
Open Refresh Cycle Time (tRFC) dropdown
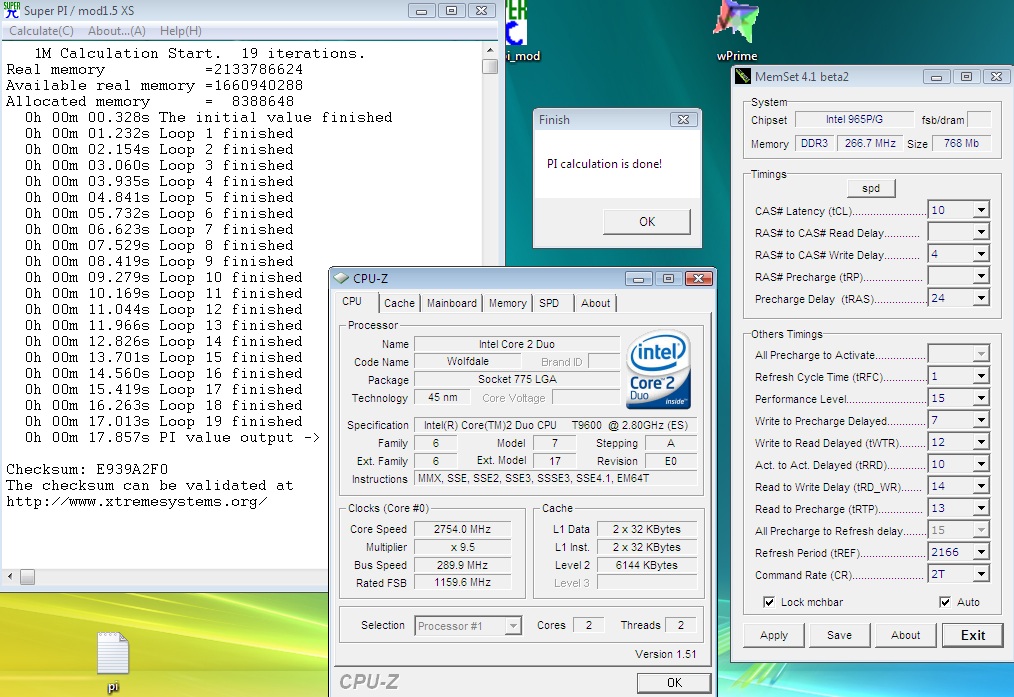pyautogui.click(x=981, y=376)
